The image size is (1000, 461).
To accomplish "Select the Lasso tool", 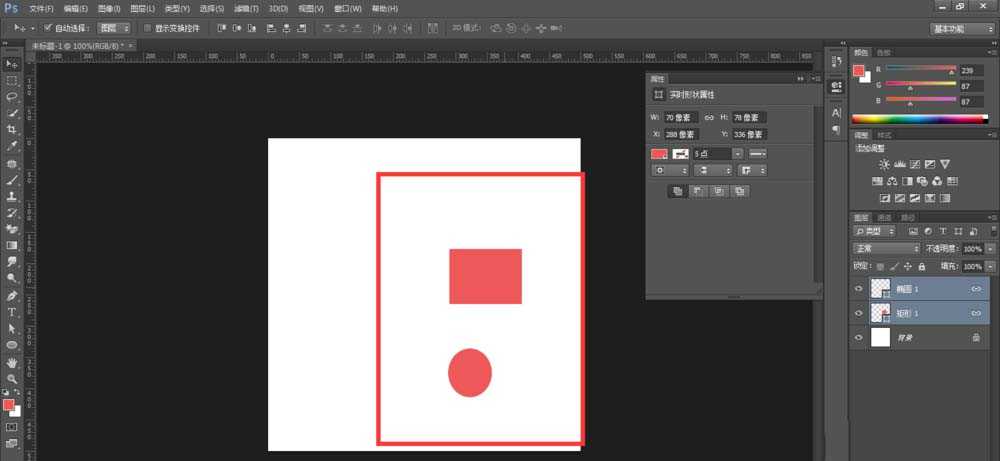I will (x=12, y=97).
